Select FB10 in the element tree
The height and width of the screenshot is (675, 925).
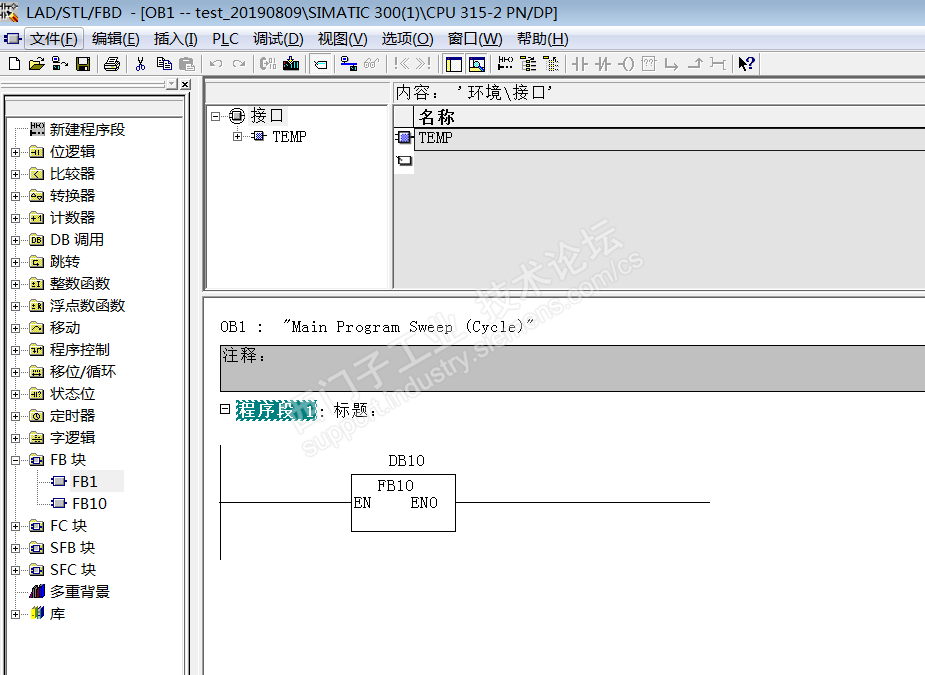(89, 504)
